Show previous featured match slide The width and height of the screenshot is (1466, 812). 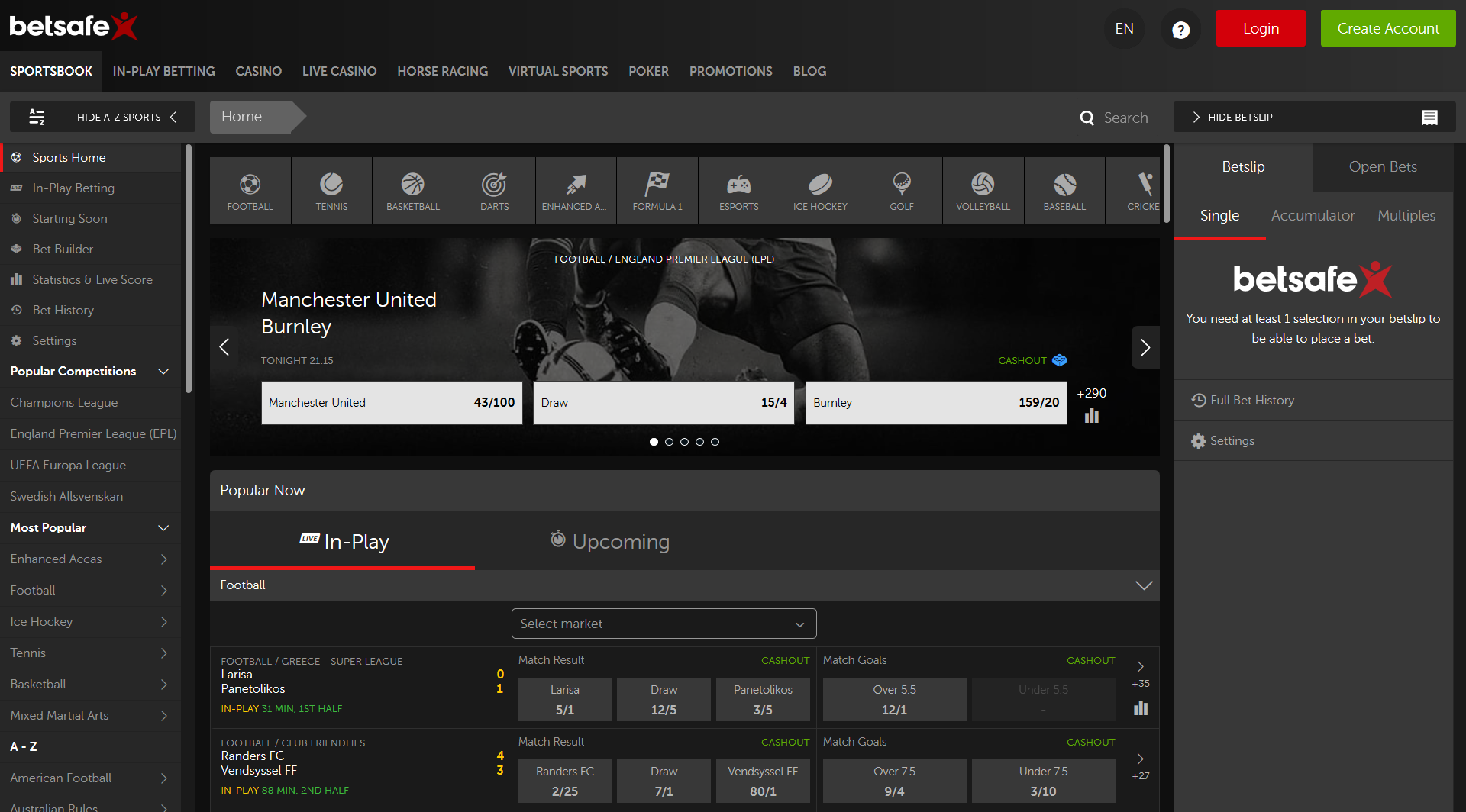pyautogui.click(x=224, y=347)
